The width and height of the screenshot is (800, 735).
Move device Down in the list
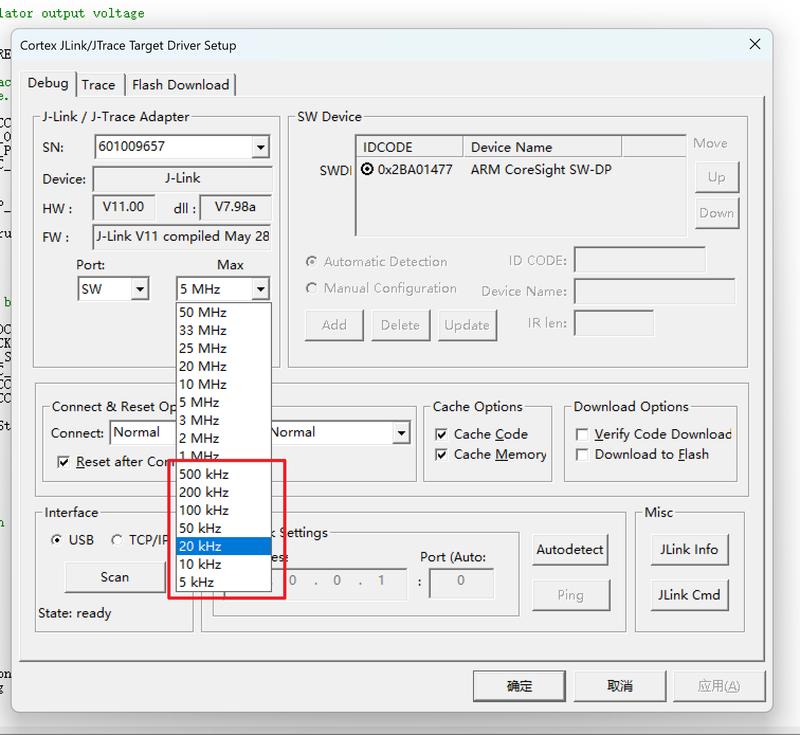tap(716, 213)
